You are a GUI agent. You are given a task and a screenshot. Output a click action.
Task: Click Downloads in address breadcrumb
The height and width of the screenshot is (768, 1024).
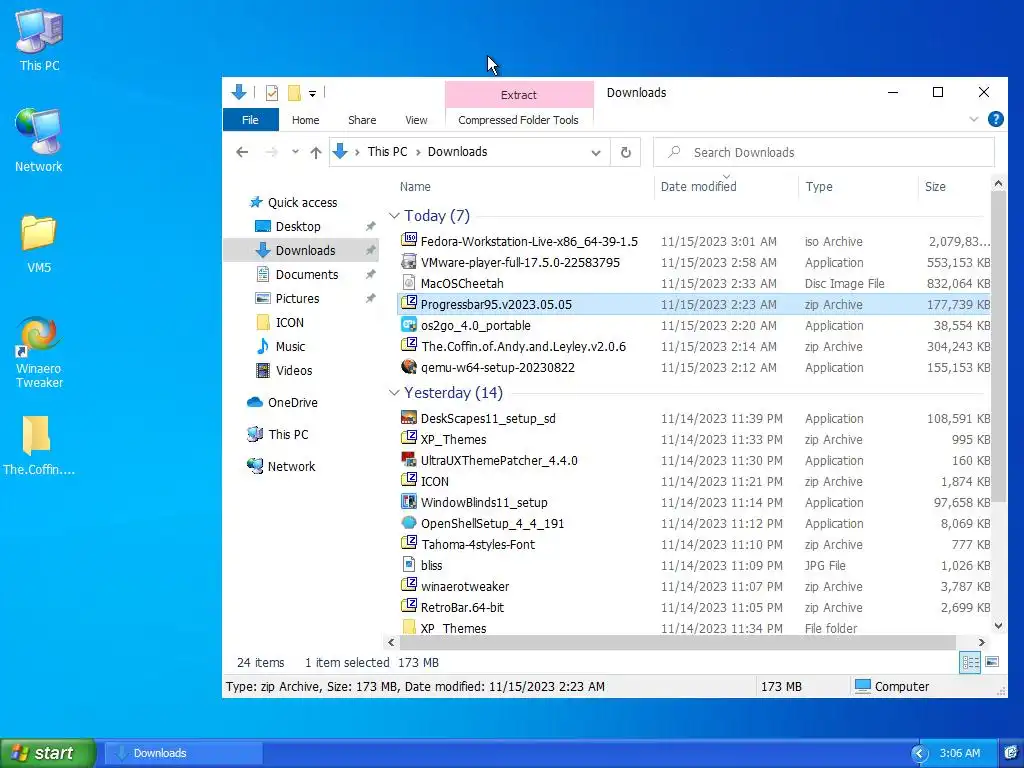tap(457, 152)
